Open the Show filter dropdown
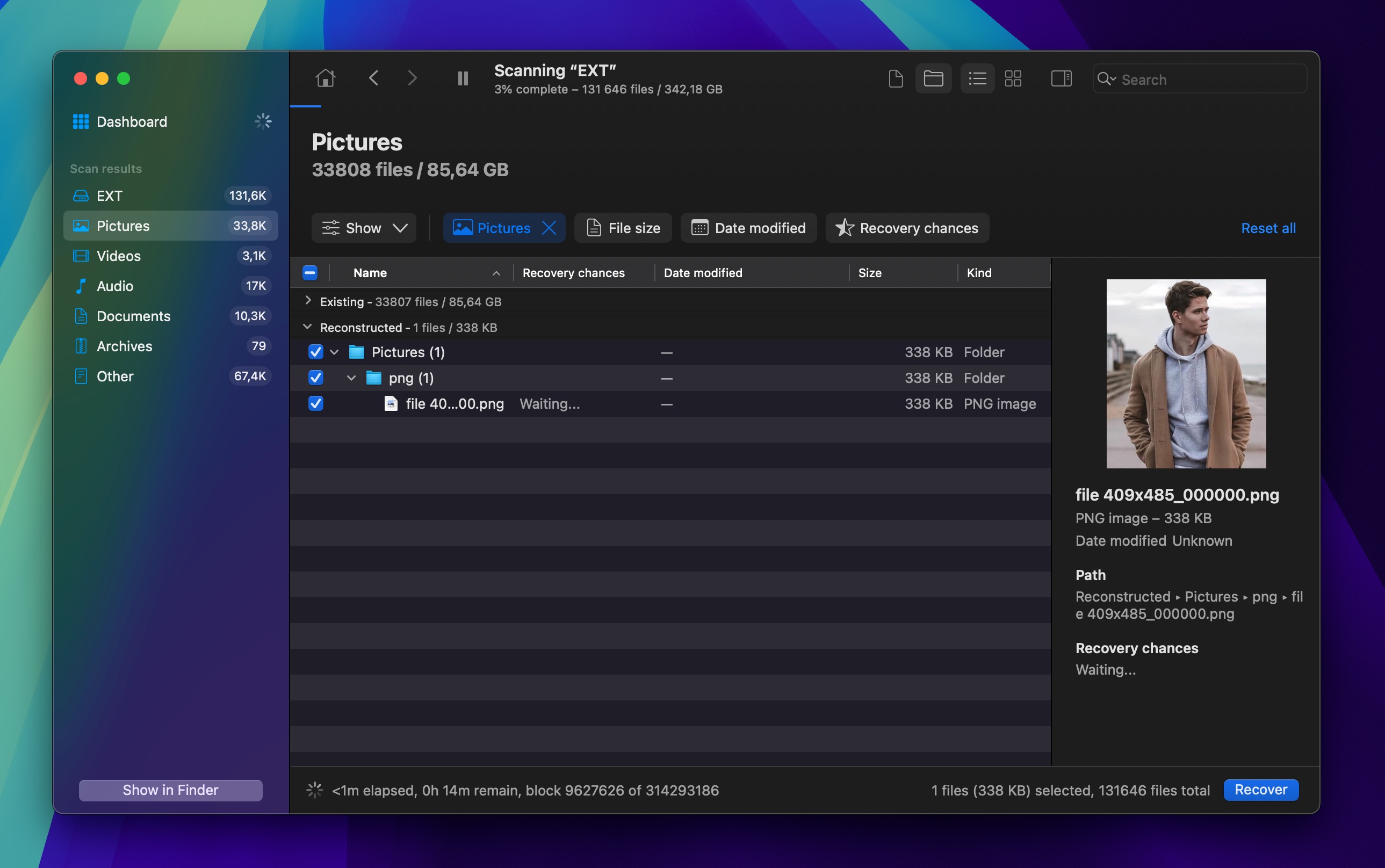Screen dimensions: 1385x868 (x=364, y=228)
